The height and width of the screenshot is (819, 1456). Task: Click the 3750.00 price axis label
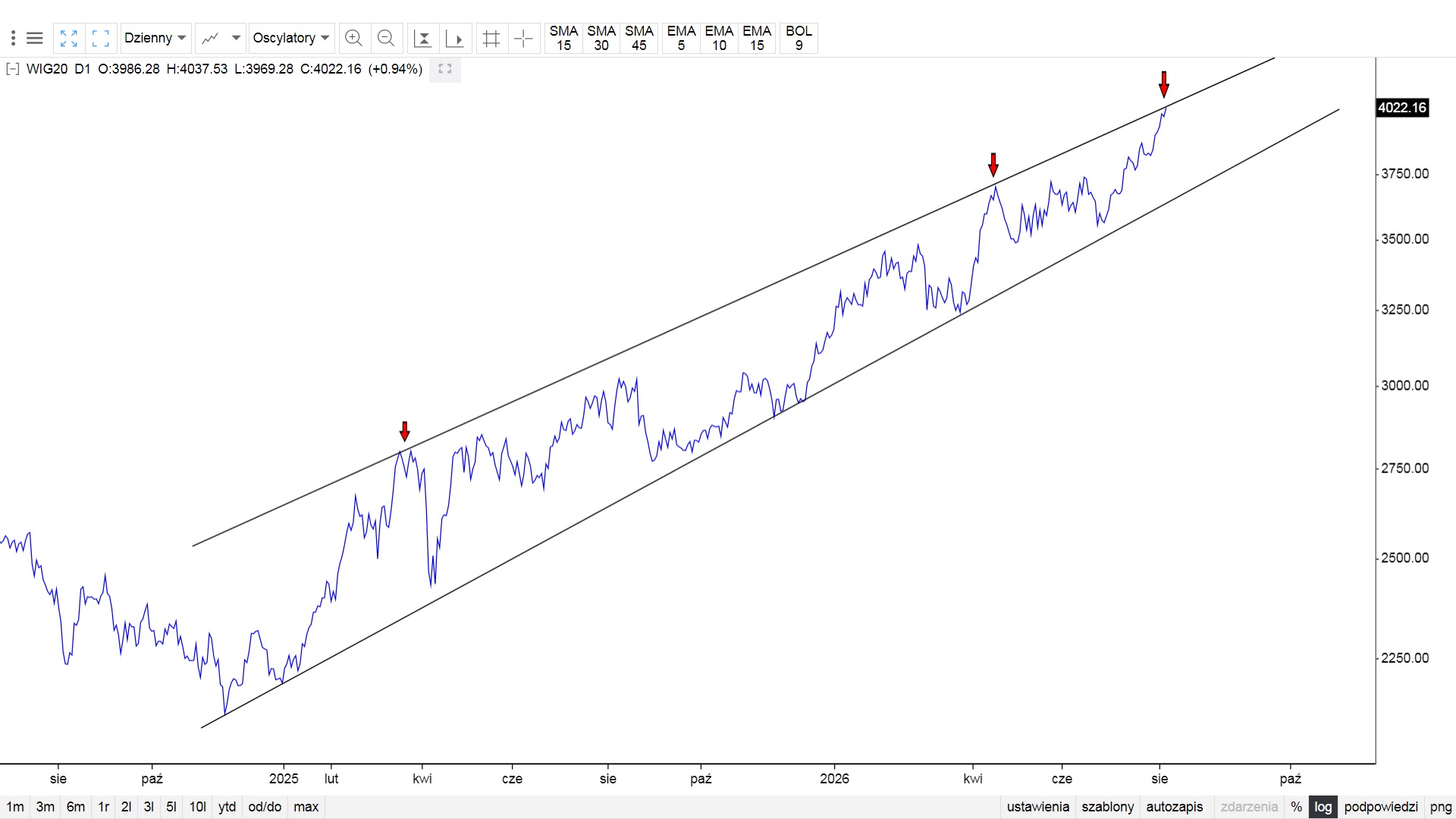click(x=1405, y=174)
